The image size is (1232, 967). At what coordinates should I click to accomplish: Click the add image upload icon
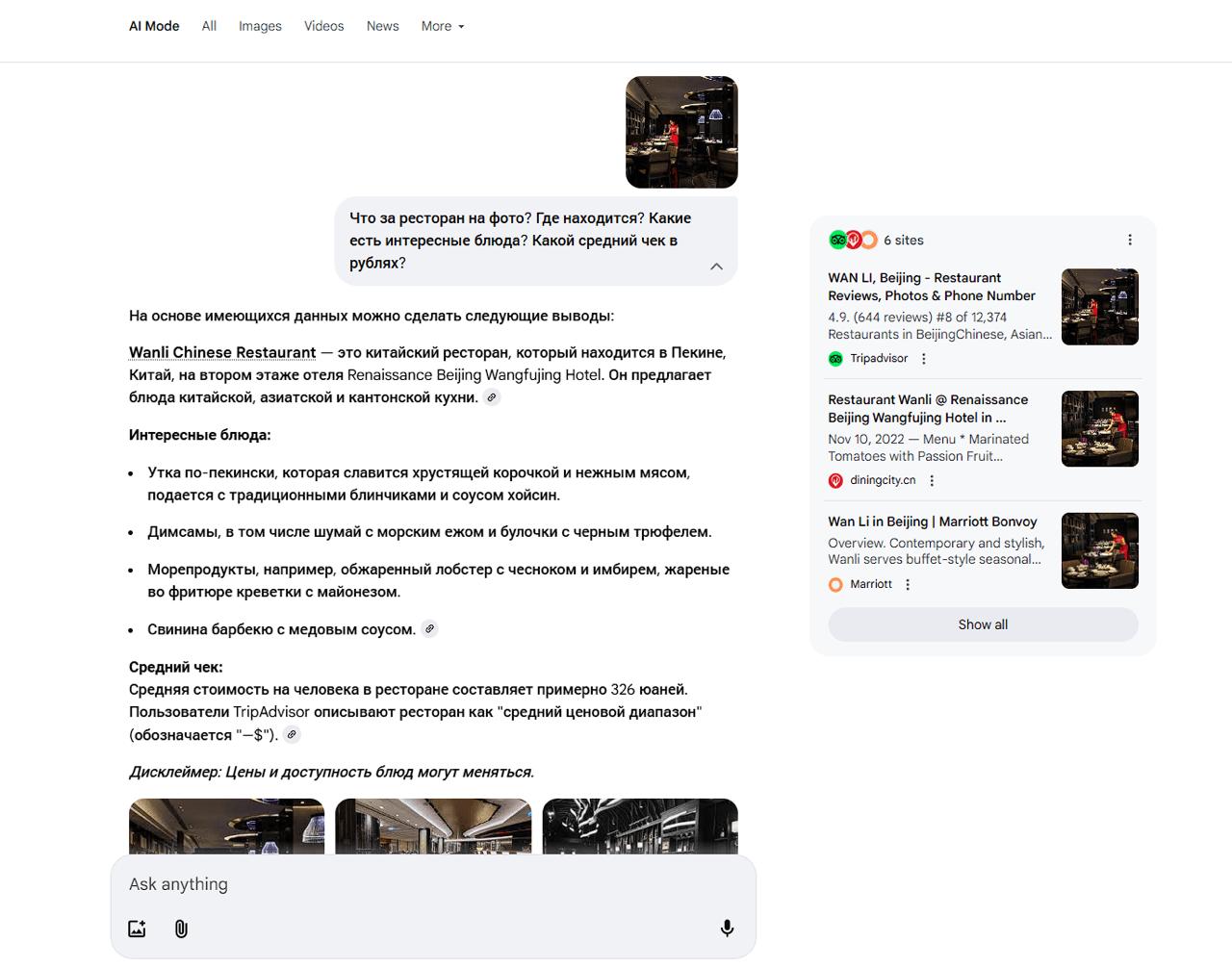coord(137,929)
